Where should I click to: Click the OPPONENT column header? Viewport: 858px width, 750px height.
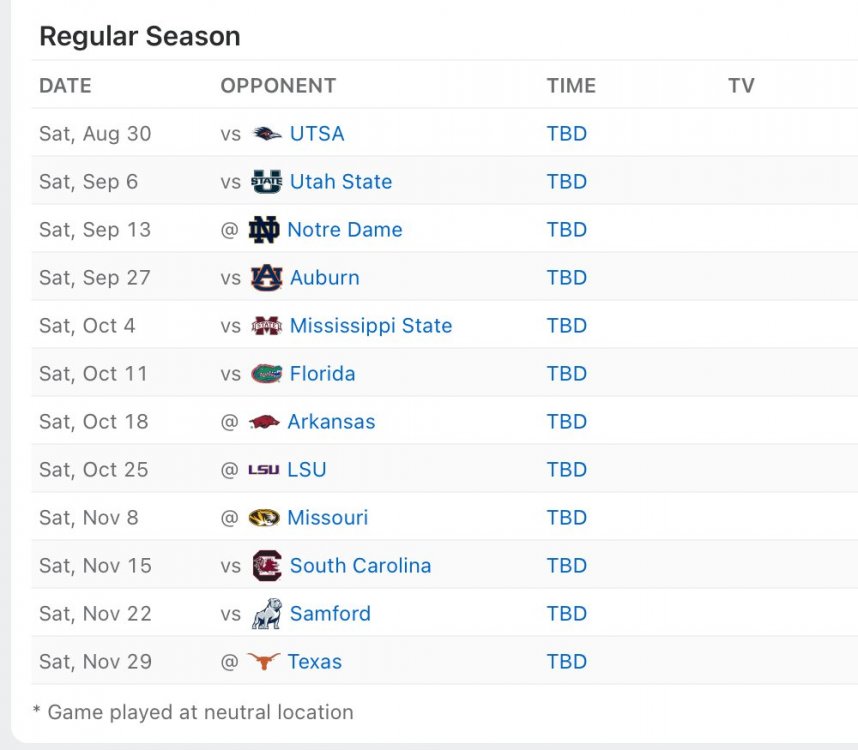(278, 86)
